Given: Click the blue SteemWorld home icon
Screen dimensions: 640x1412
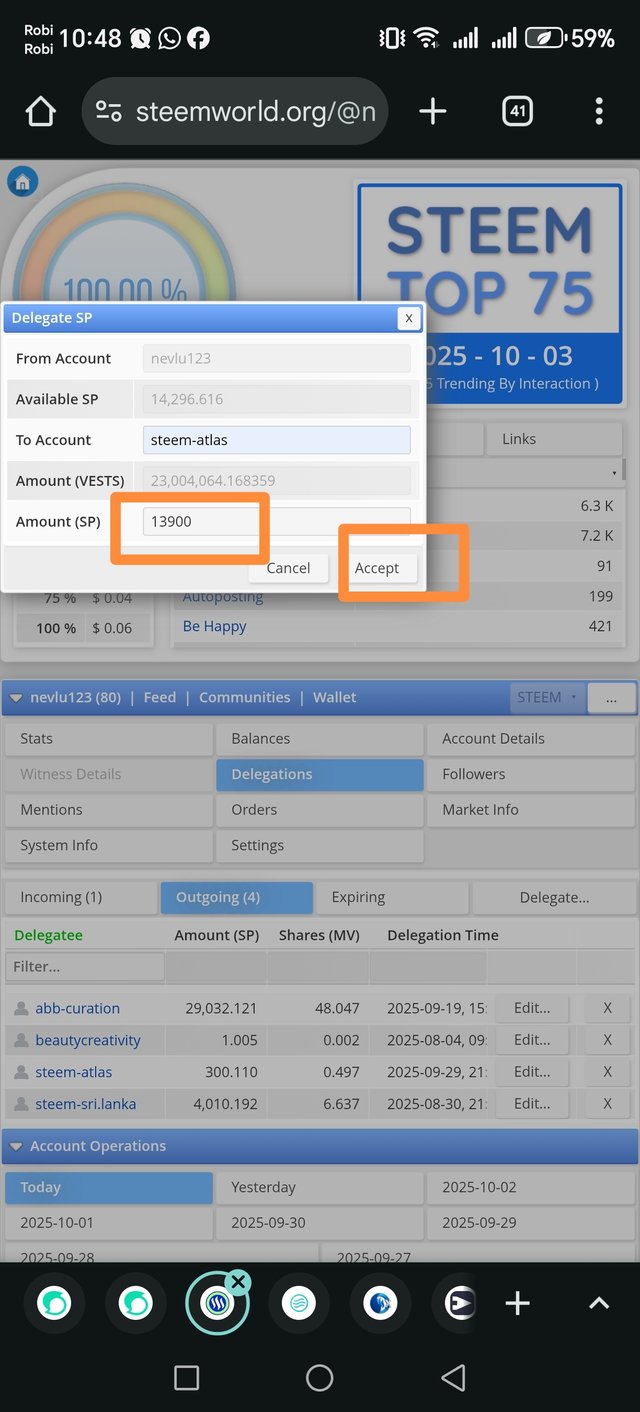Looking at the screenshot, I should (x=22, y=182).
